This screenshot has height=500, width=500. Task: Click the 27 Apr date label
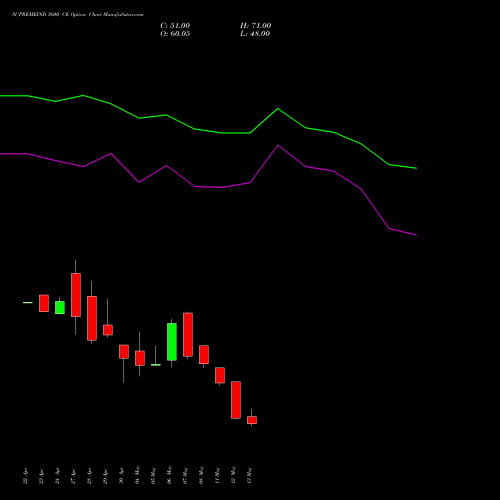pos(74,476)
